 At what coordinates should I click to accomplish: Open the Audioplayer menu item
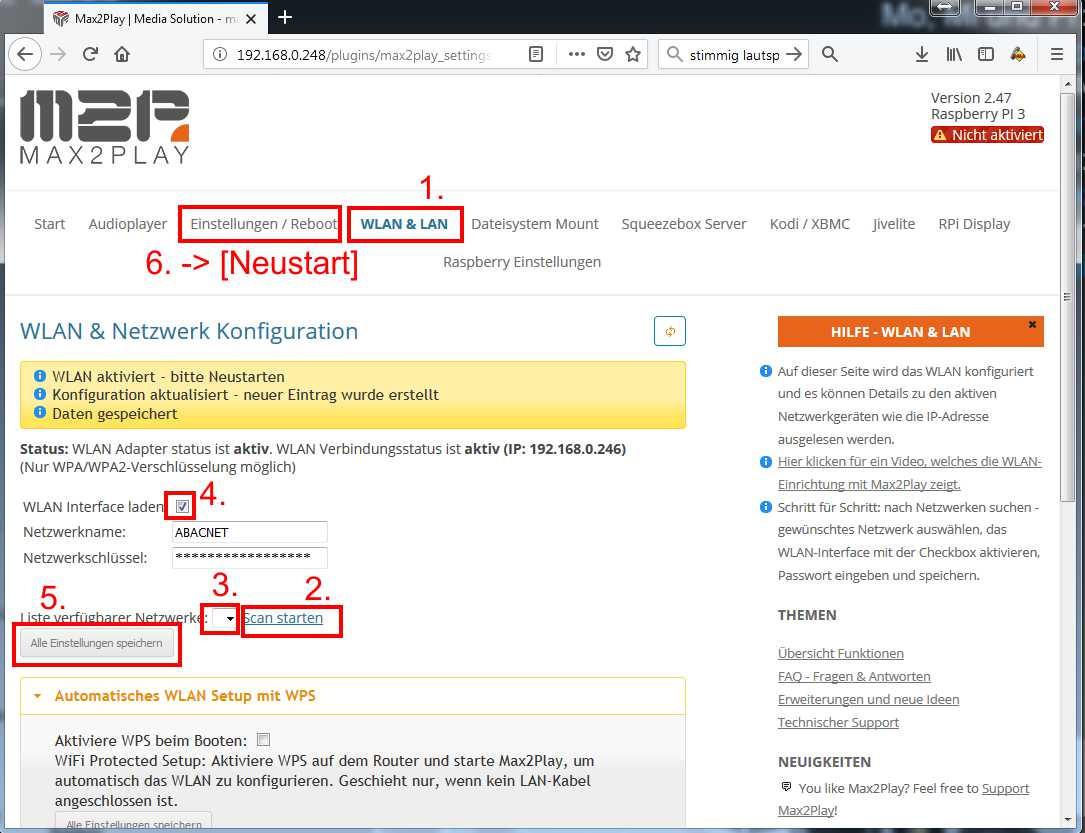click(128, 224)
